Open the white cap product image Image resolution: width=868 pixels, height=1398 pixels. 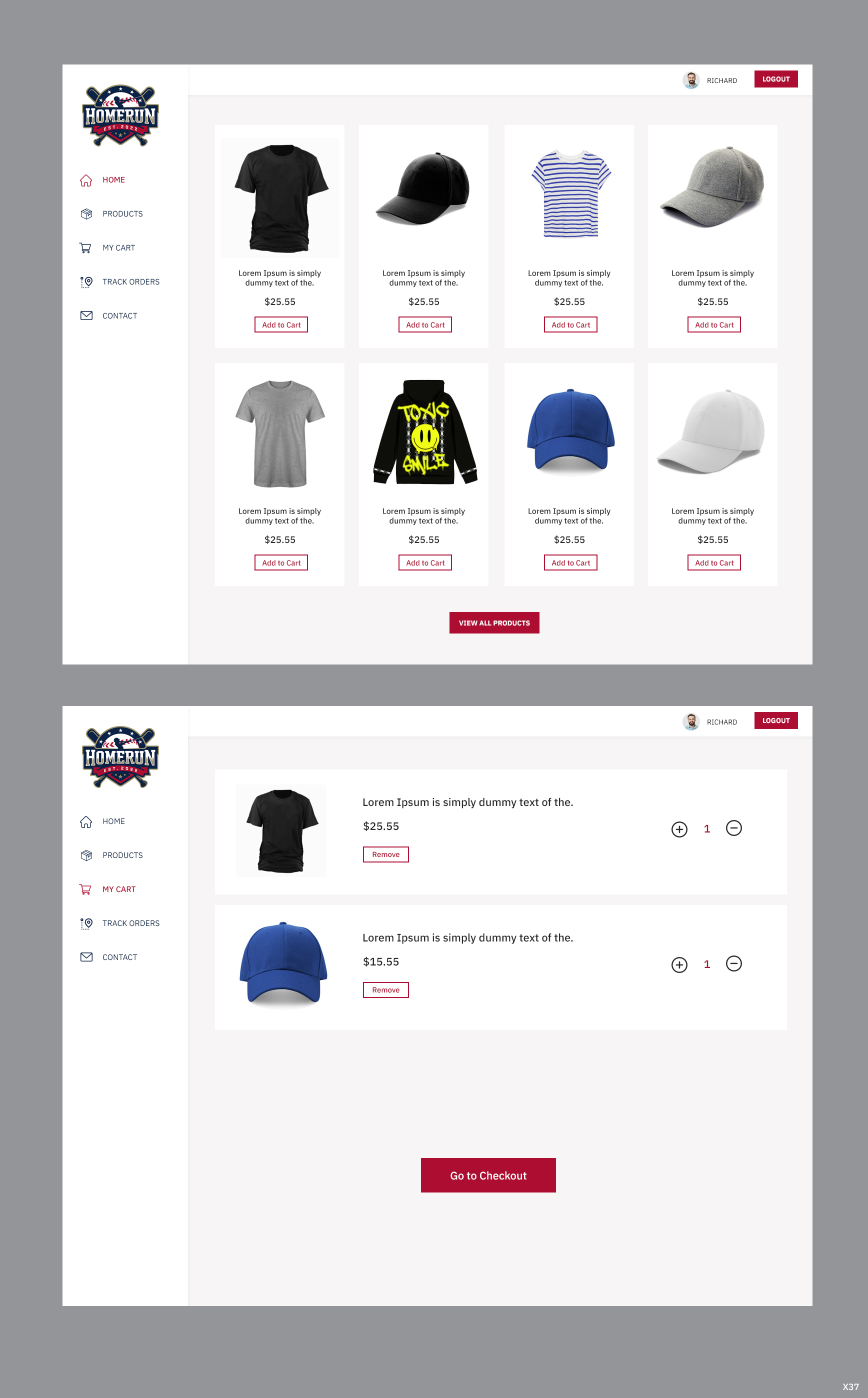[712, 431]
